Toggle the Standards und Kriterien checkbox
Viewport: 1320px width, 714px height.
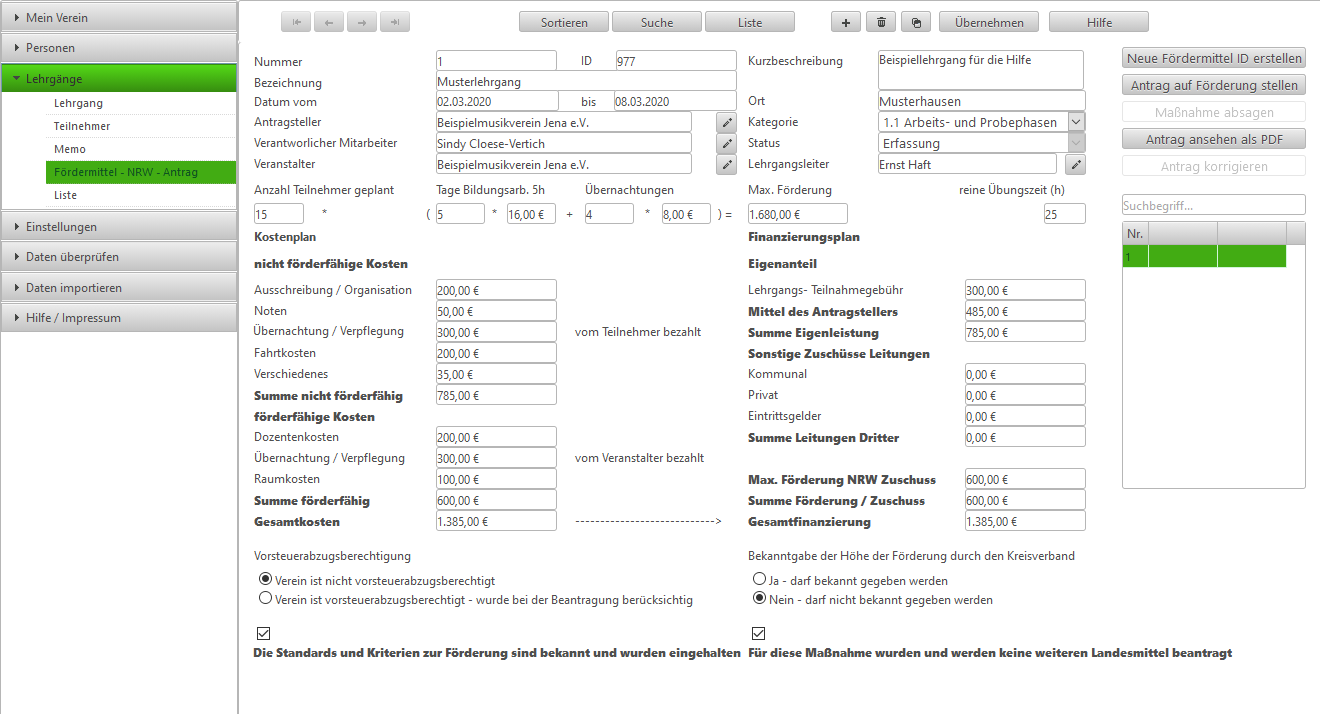[264, 633]
